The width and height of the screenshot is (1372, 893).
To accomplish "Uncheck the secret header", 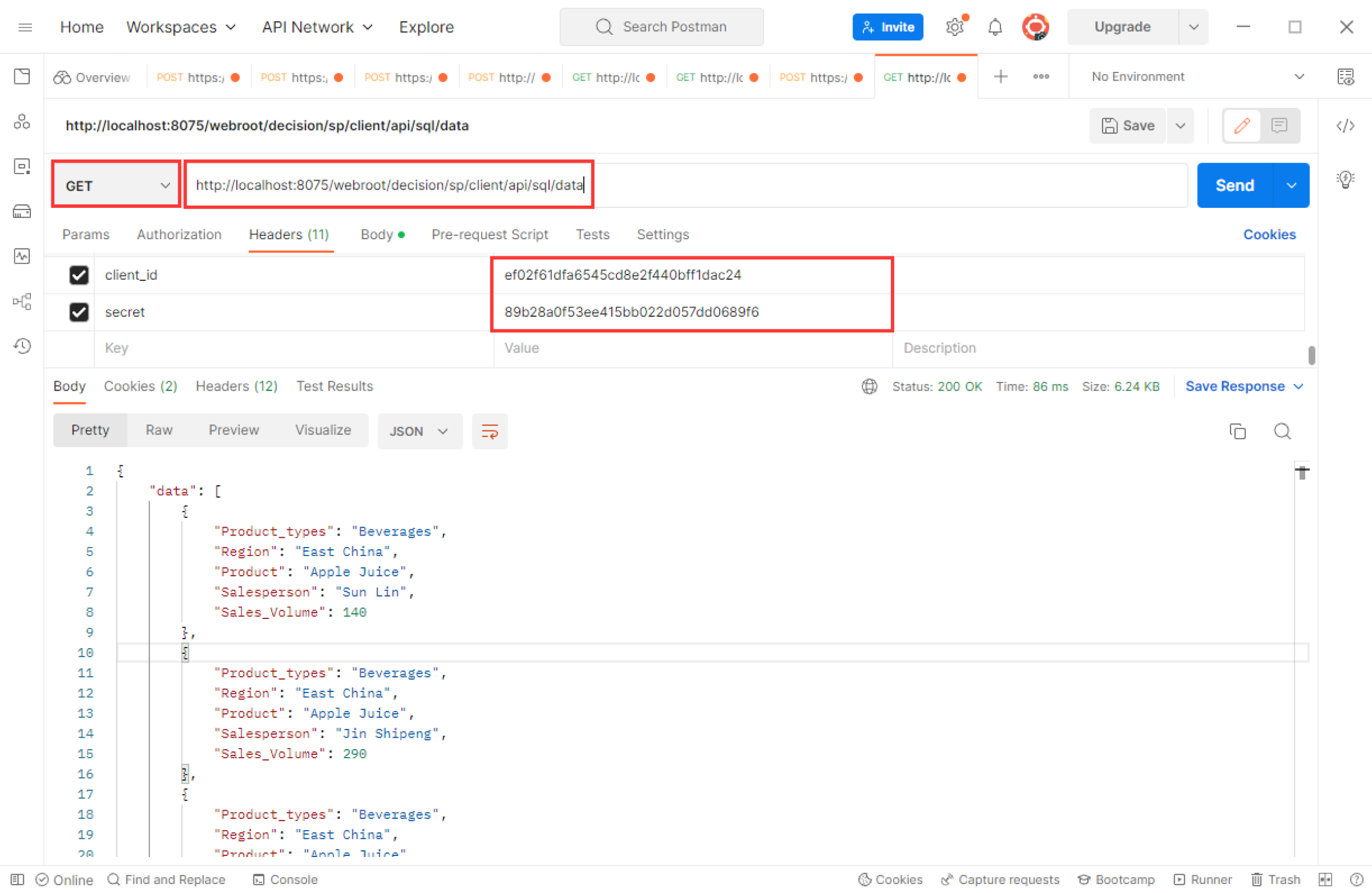I will pyautogui.click(x=79, y=312).
